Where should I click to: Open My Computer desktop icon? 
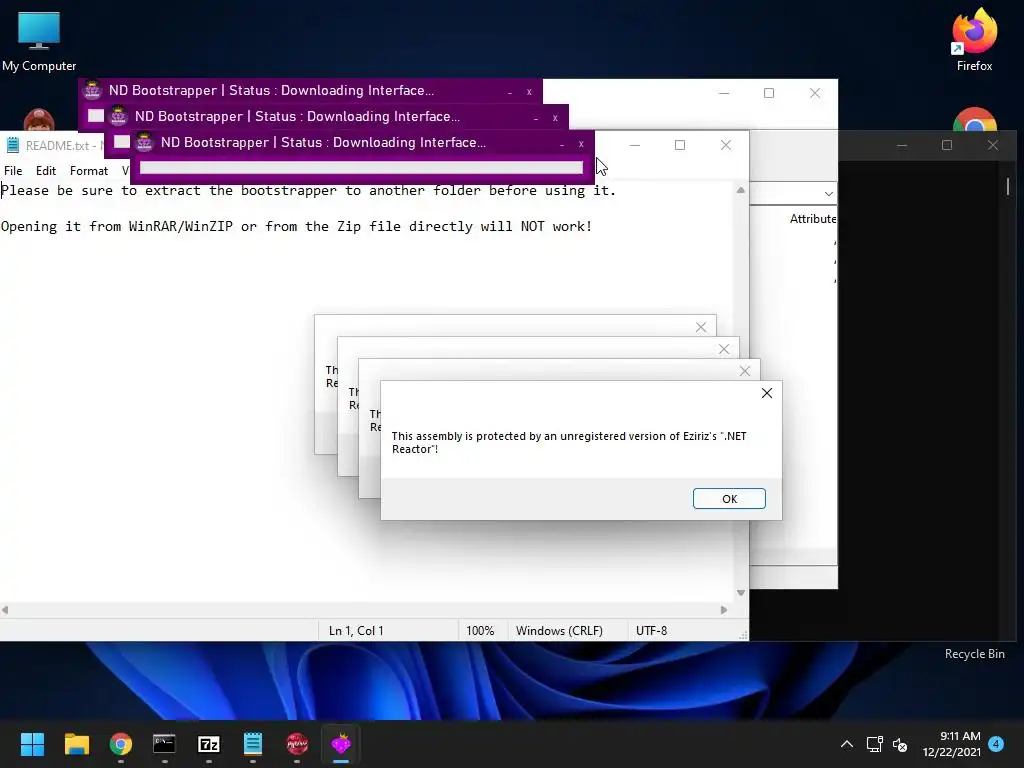pos(39,41)
